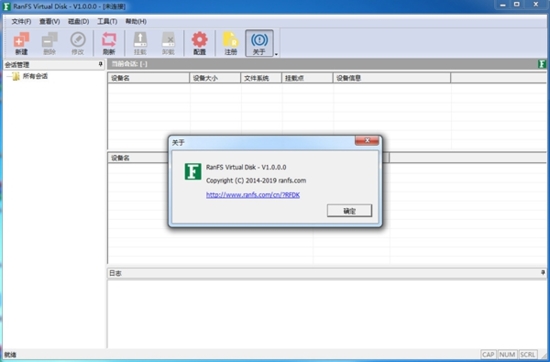
Task: Sort by 文件系统 column header
Action: (261, 78)
